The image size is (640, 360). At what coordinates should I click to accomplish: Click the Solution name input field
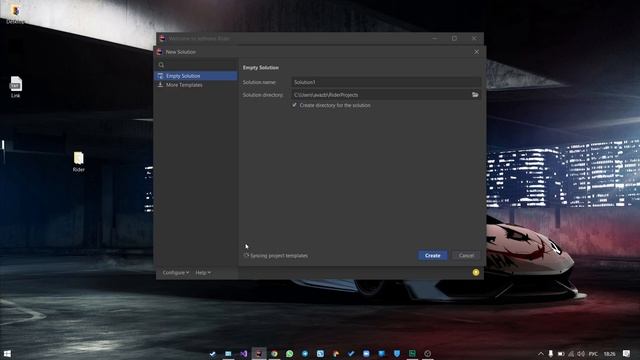pyautogui.click(x=386, y=82)
